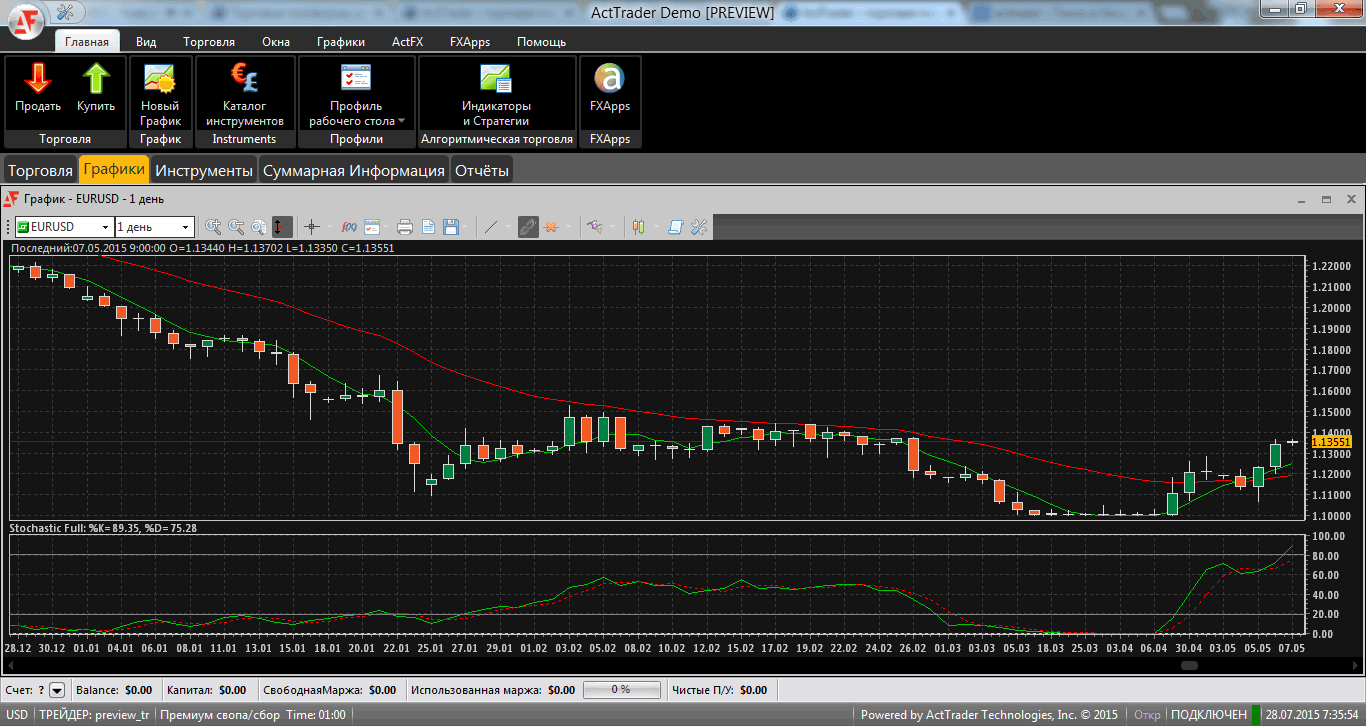Viewport: 1366px width, 726px height.
Task: Click the Последний OHLC info line
Action: [x=201, y=247]
